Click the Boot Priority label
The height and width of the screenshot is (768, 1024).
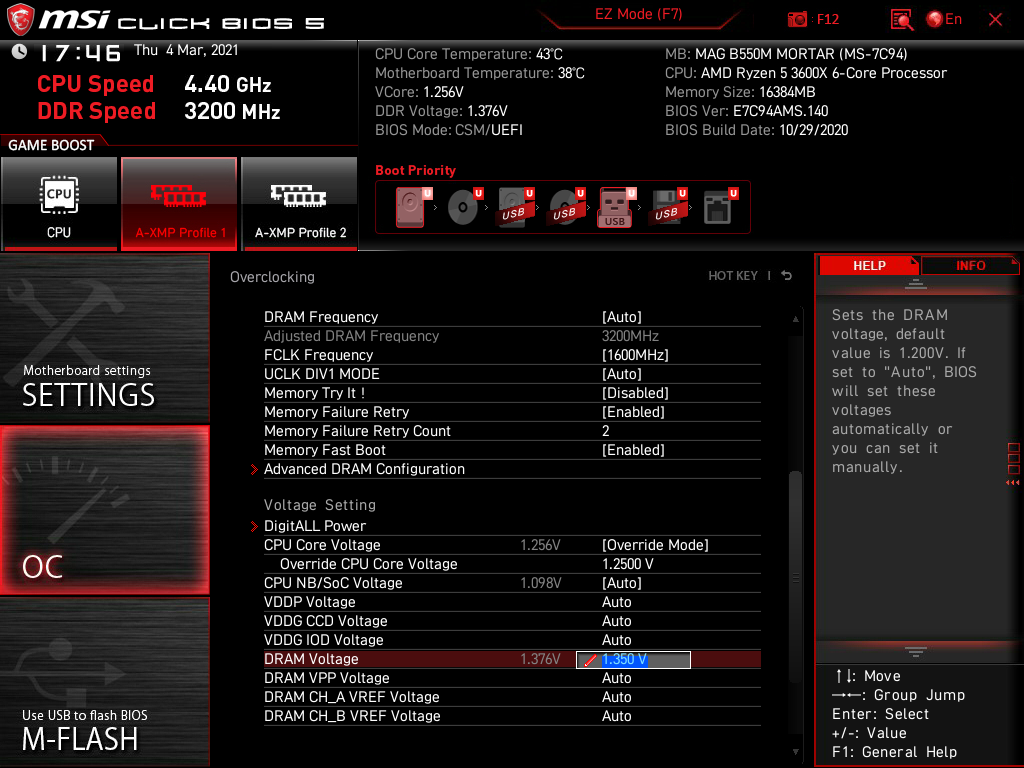click(x=415, y=170)
